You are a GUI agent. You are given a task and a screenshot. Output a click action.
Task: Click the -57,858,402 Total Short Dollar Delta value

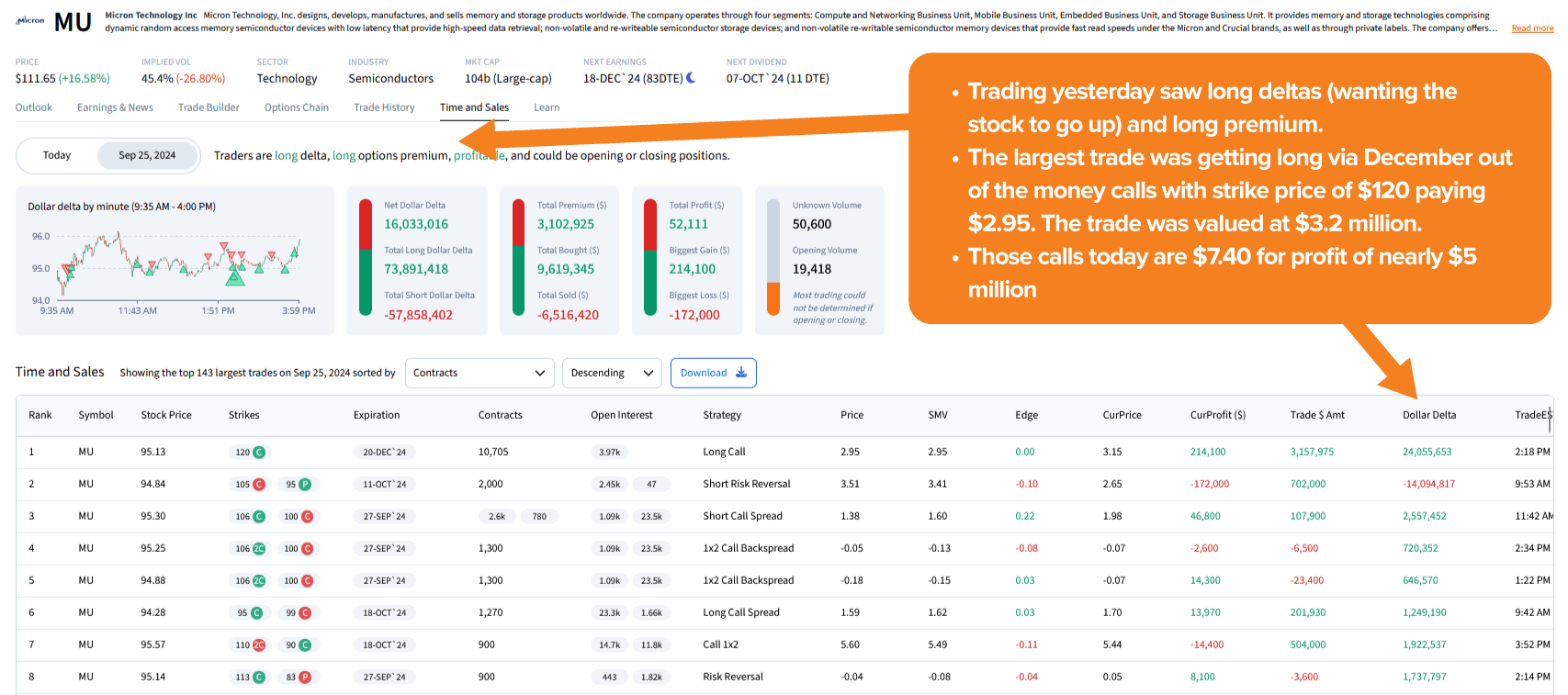click(x=419, y=315)
